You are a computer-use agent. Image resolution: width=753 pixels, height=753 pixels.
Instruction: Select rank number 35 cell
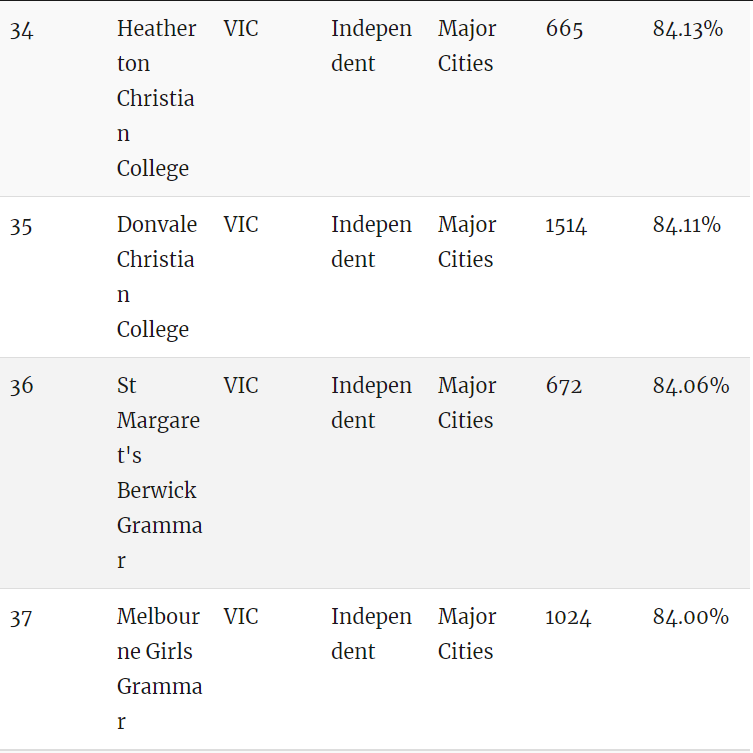pyautogui.click(x=21, y=226)
